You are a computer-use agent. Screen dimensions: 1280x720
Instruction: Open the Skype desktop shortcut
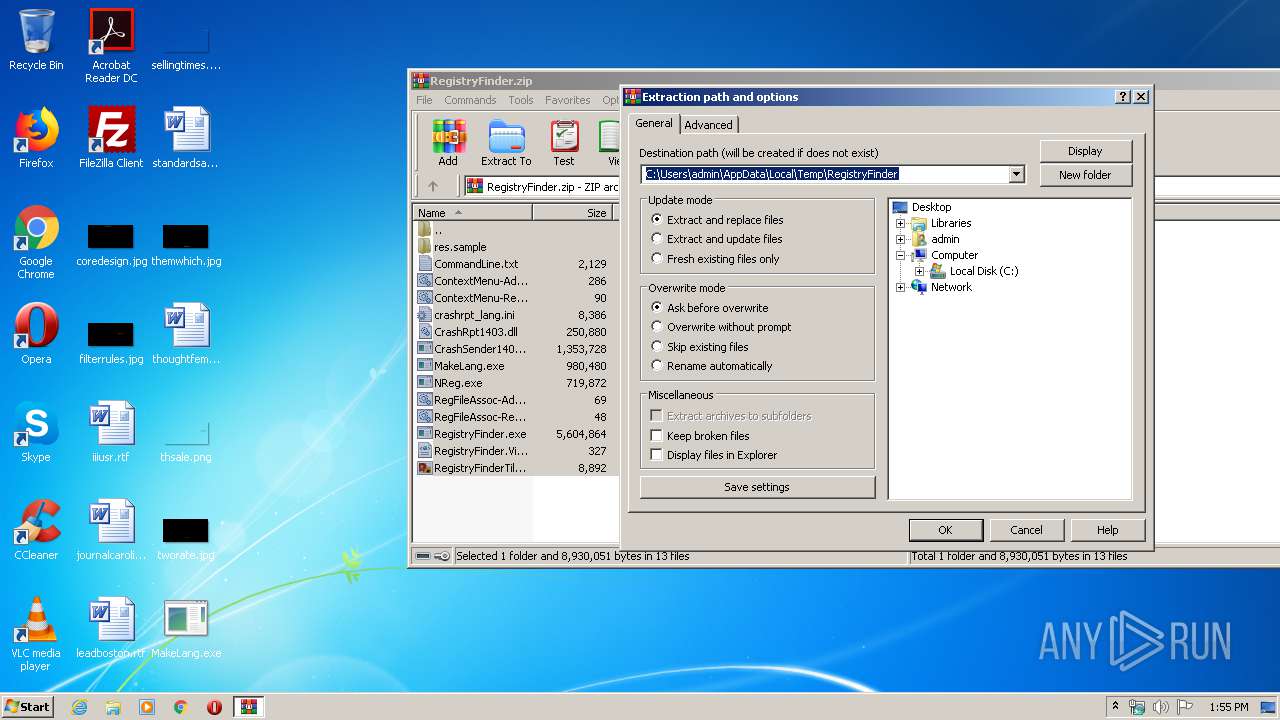tap(36, 432)
